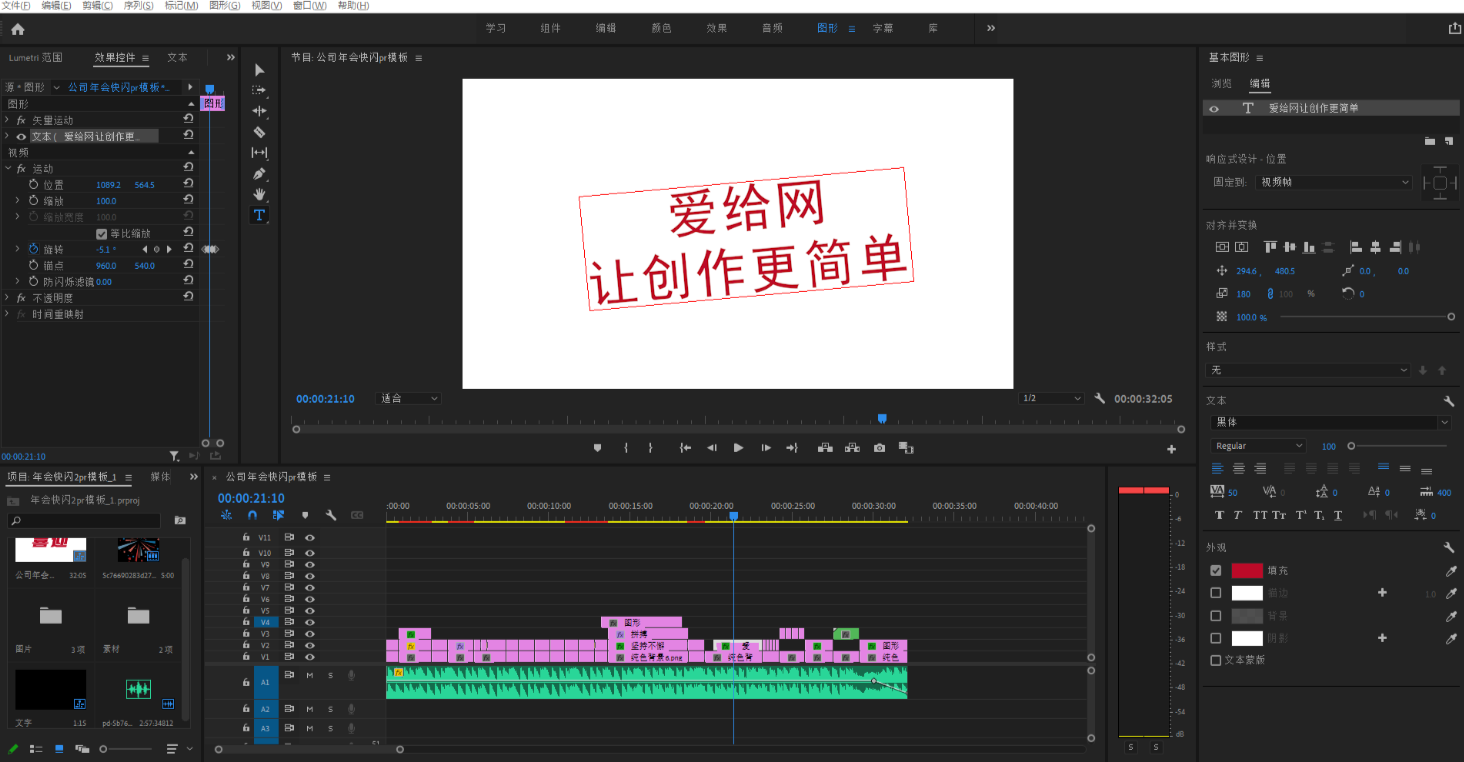Uncheck the 等比缩放 checkbox
Screen dimensions: 1464x762
[101, 233]
